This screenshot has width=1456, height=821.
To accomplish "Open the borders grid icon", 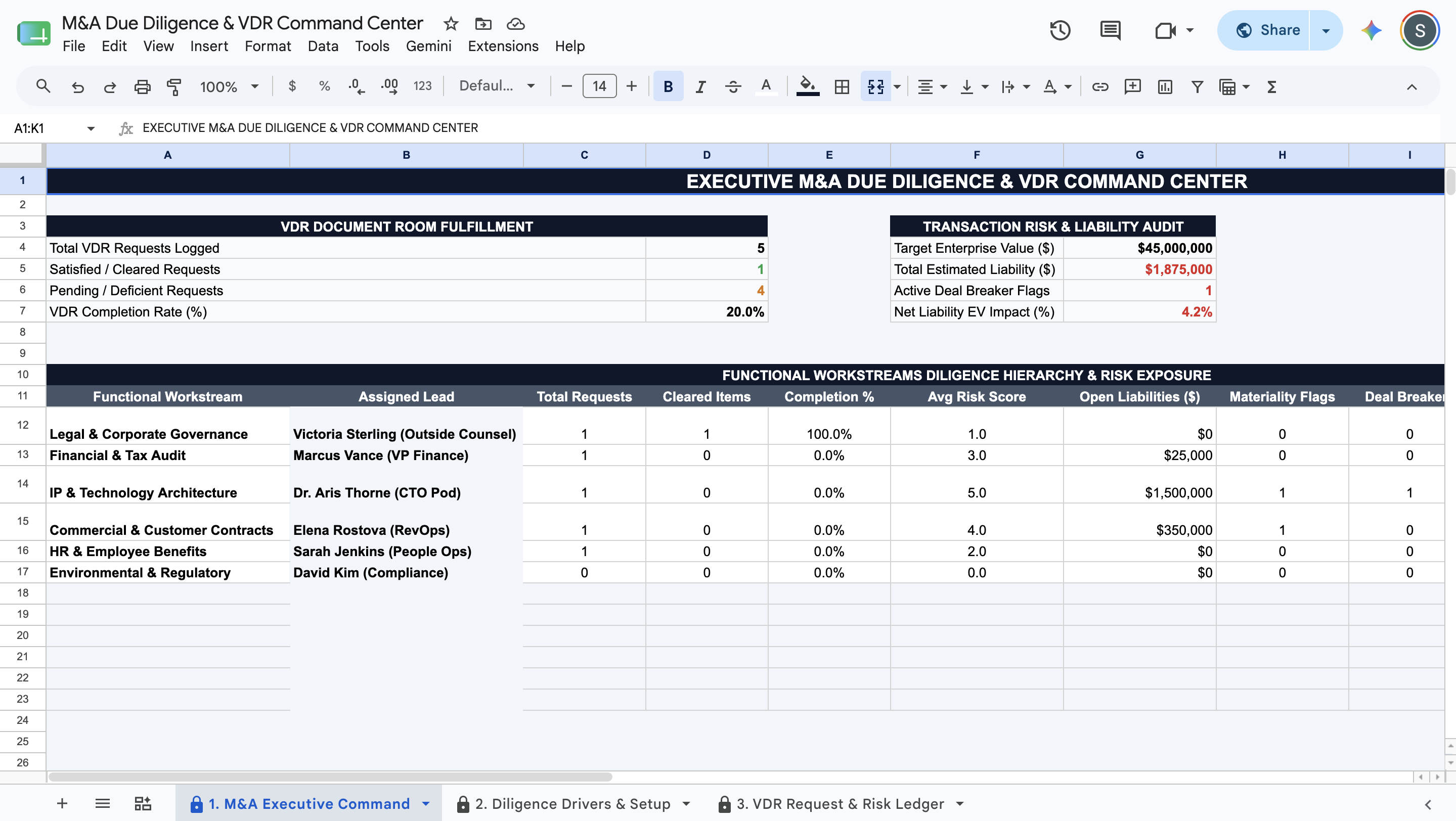I will (x=842, y=86).
